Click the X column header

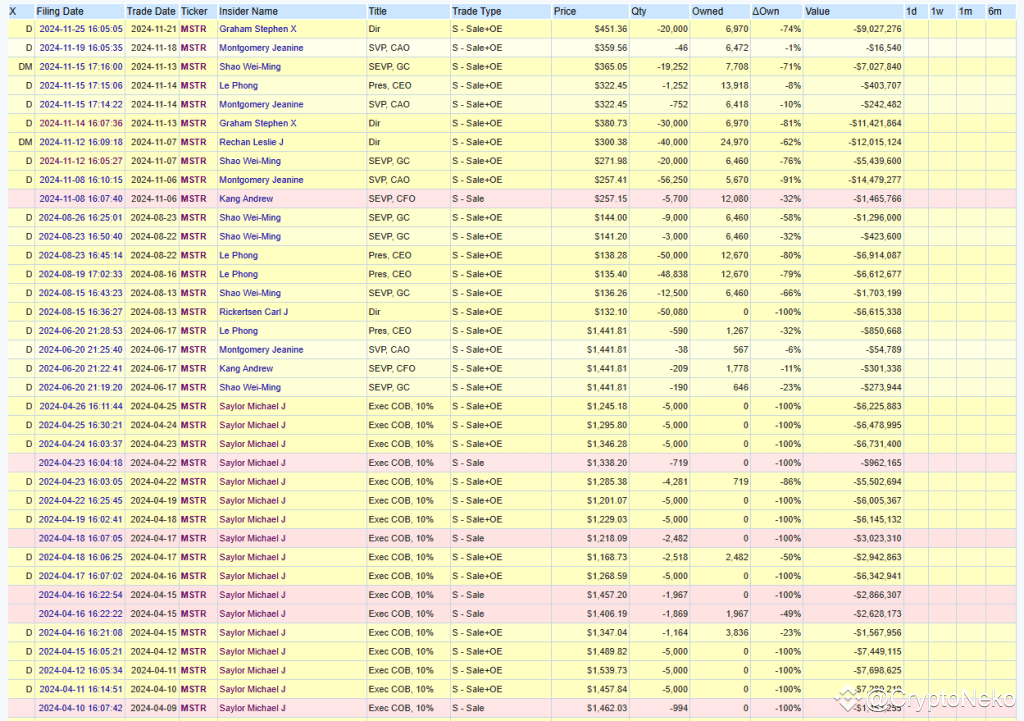12,11
